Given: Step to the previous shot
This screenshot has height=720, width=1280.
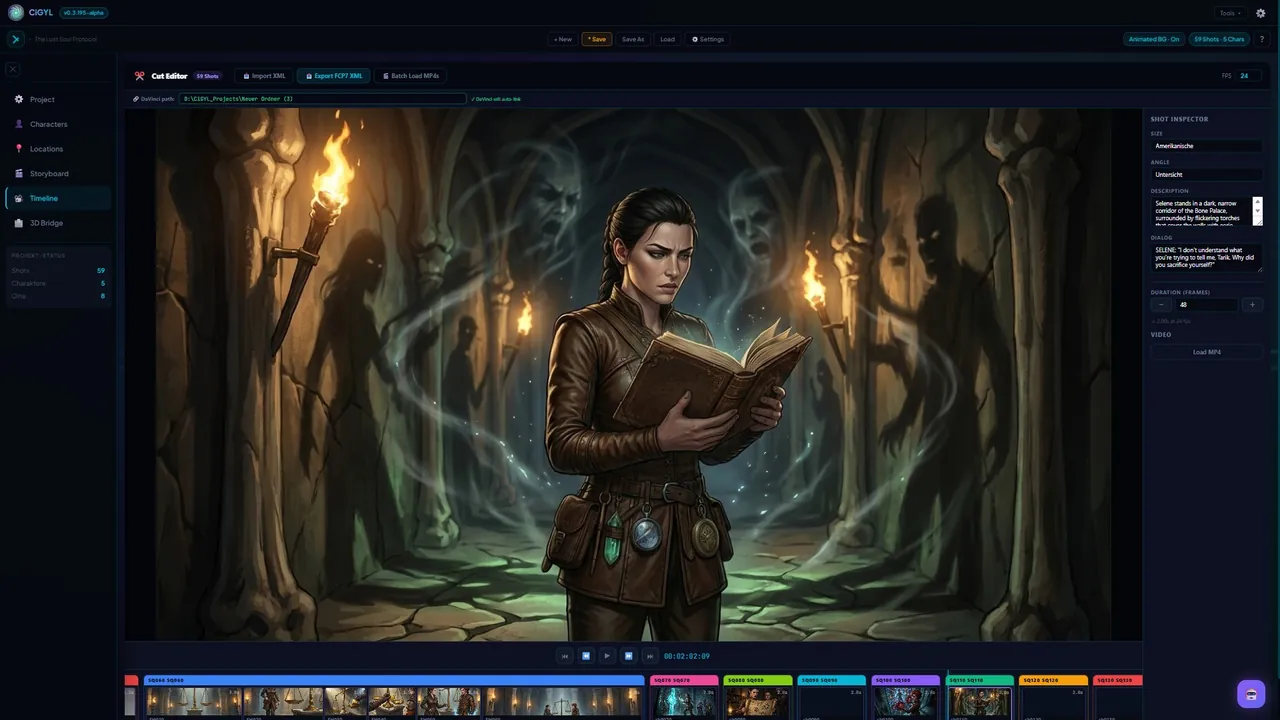Looking at the screenshot, I should [586, 656].
